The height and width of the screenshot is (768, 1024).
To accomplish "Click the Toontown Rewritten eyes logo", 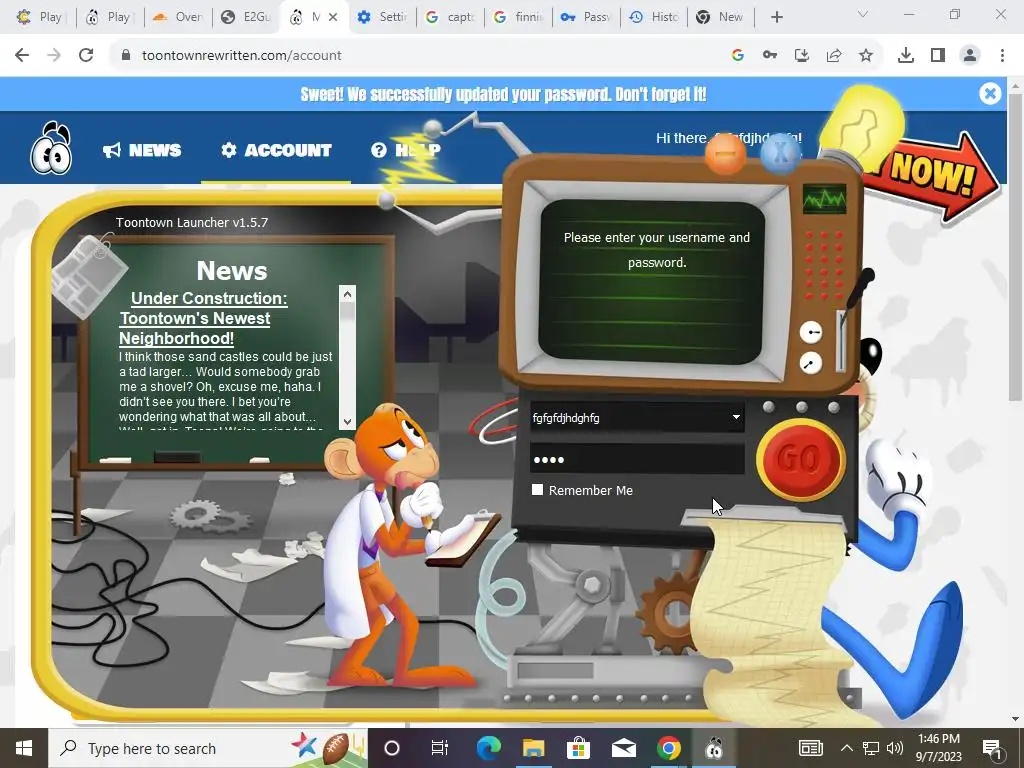I will pyautogui.click(x=51, y=148).
